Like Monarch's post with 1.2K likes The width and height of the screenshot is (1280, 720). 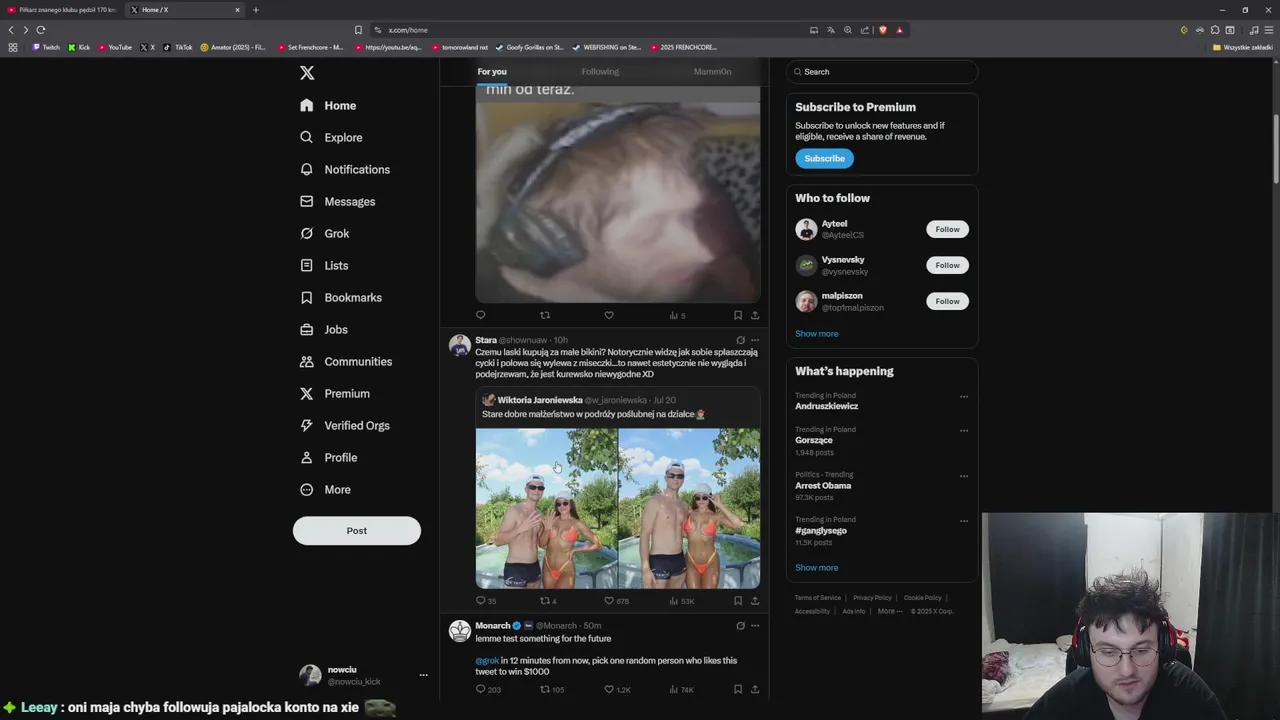tap(609, 689)
